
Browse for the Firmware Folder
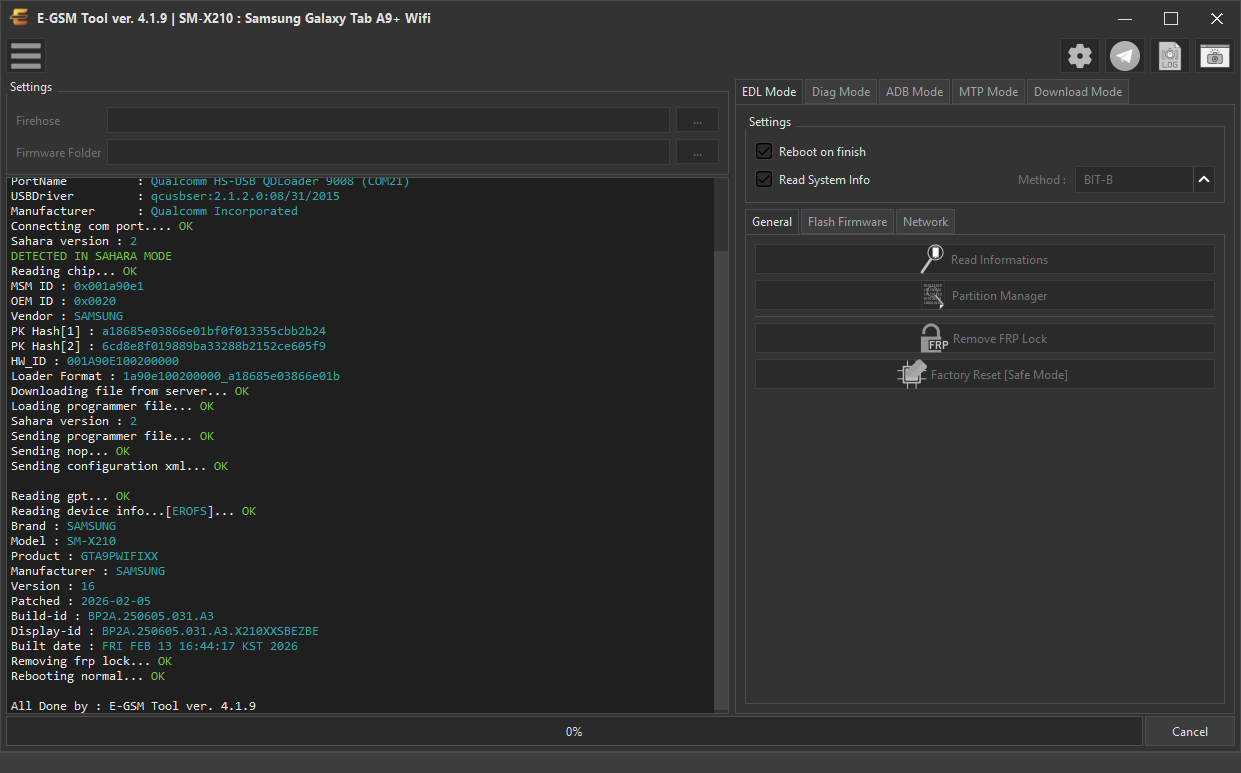(x=697, y=152)
